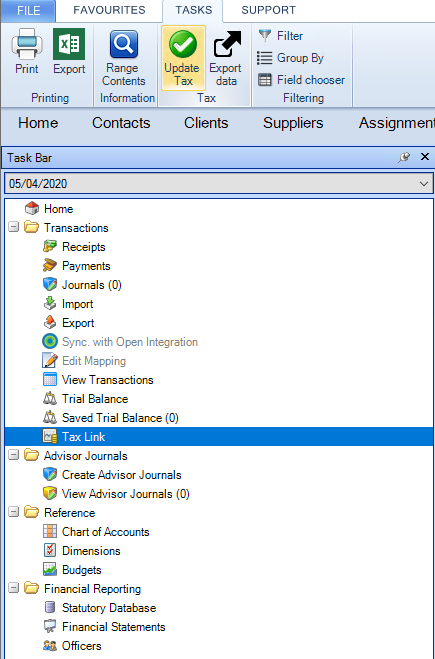Click the Group By list icon
Viewport: 435px width, 659px height.
265,58
